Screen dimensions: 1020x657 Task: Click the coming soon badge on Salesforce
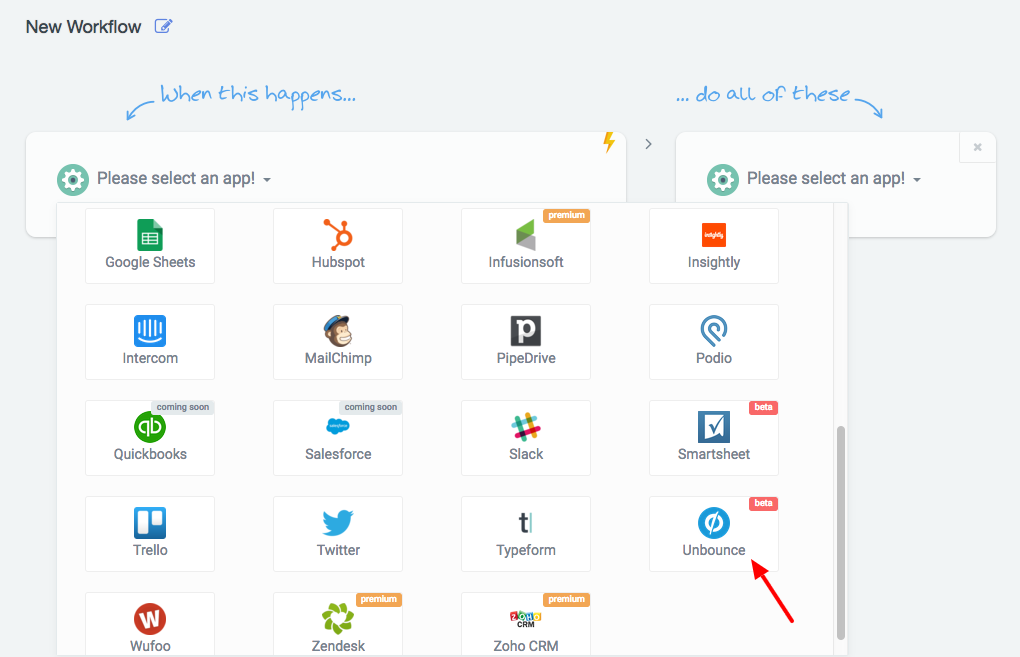(x=371, y=407)
